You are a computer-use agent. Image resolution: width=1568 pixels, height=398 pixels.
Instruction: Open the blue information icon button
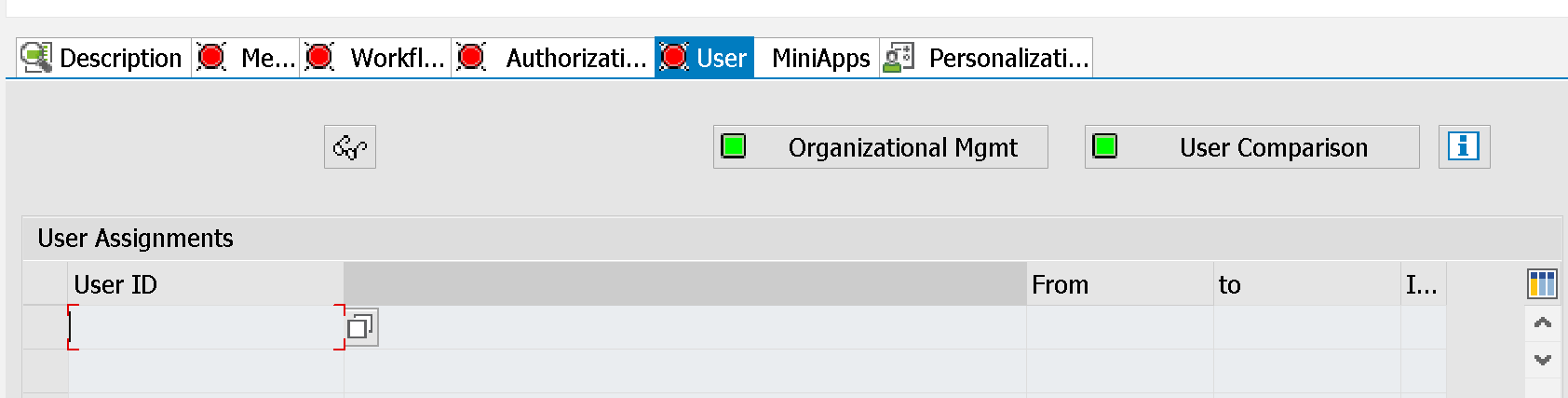[1464, 146]
